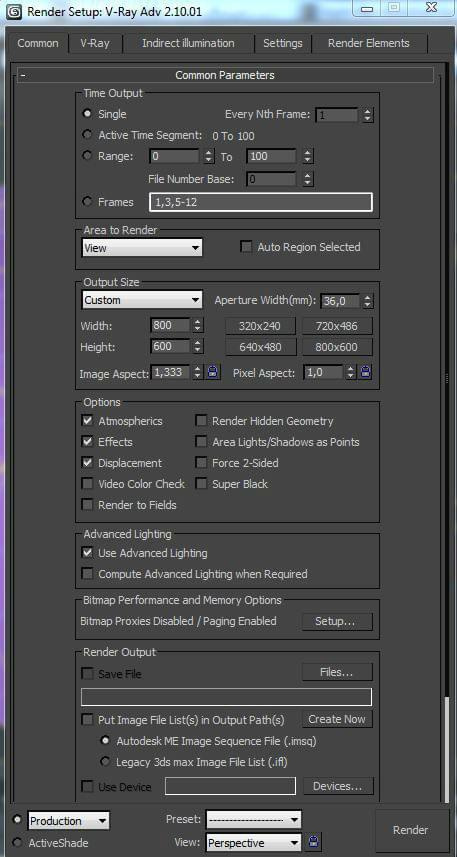Enable Compute Advanced Lighting when Required
457x857 pixels.
pos(87,574)
